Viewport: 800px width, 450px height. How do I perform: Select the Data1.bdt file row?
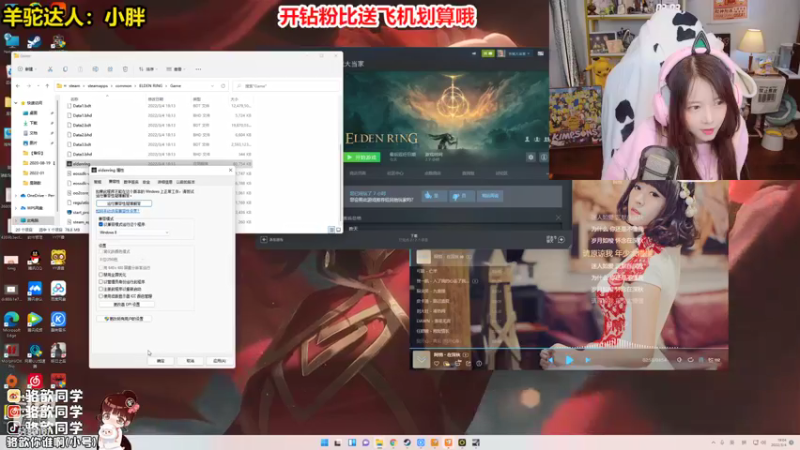pyautogui.click(x=160, y=106)
